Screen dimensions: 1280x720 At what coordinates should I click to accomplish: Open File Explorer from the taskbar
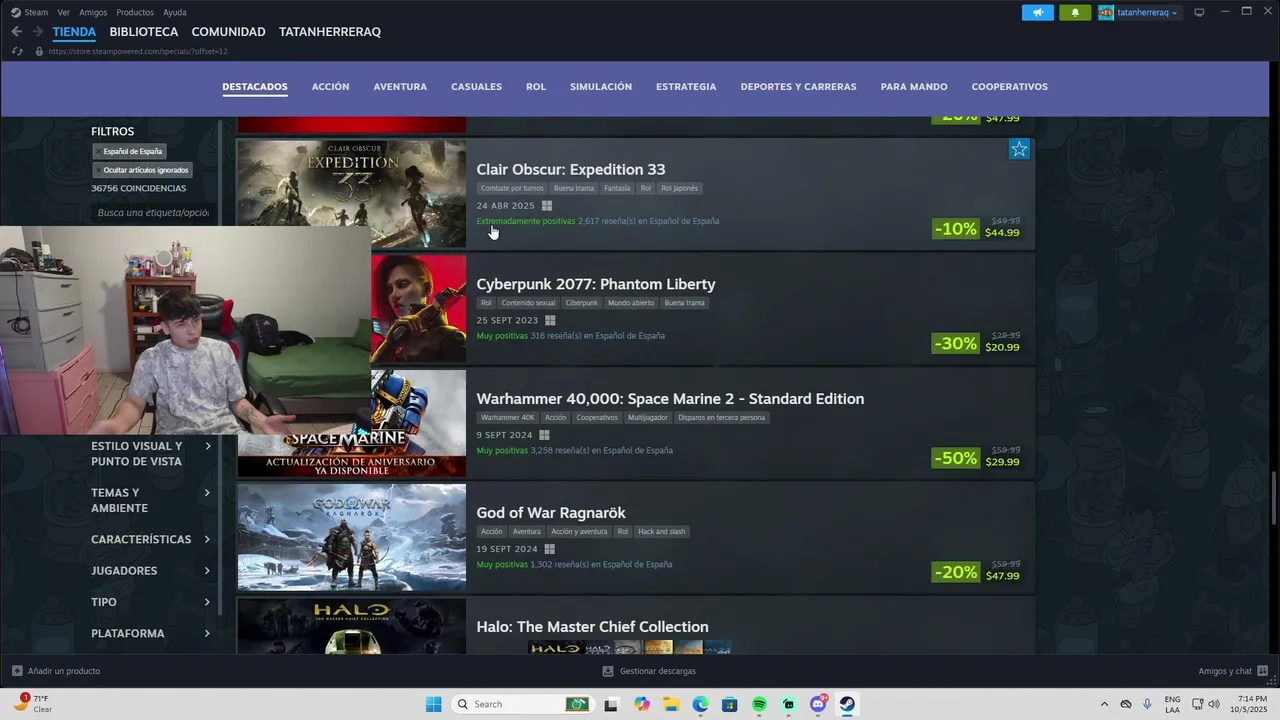[x=671, y=704]
